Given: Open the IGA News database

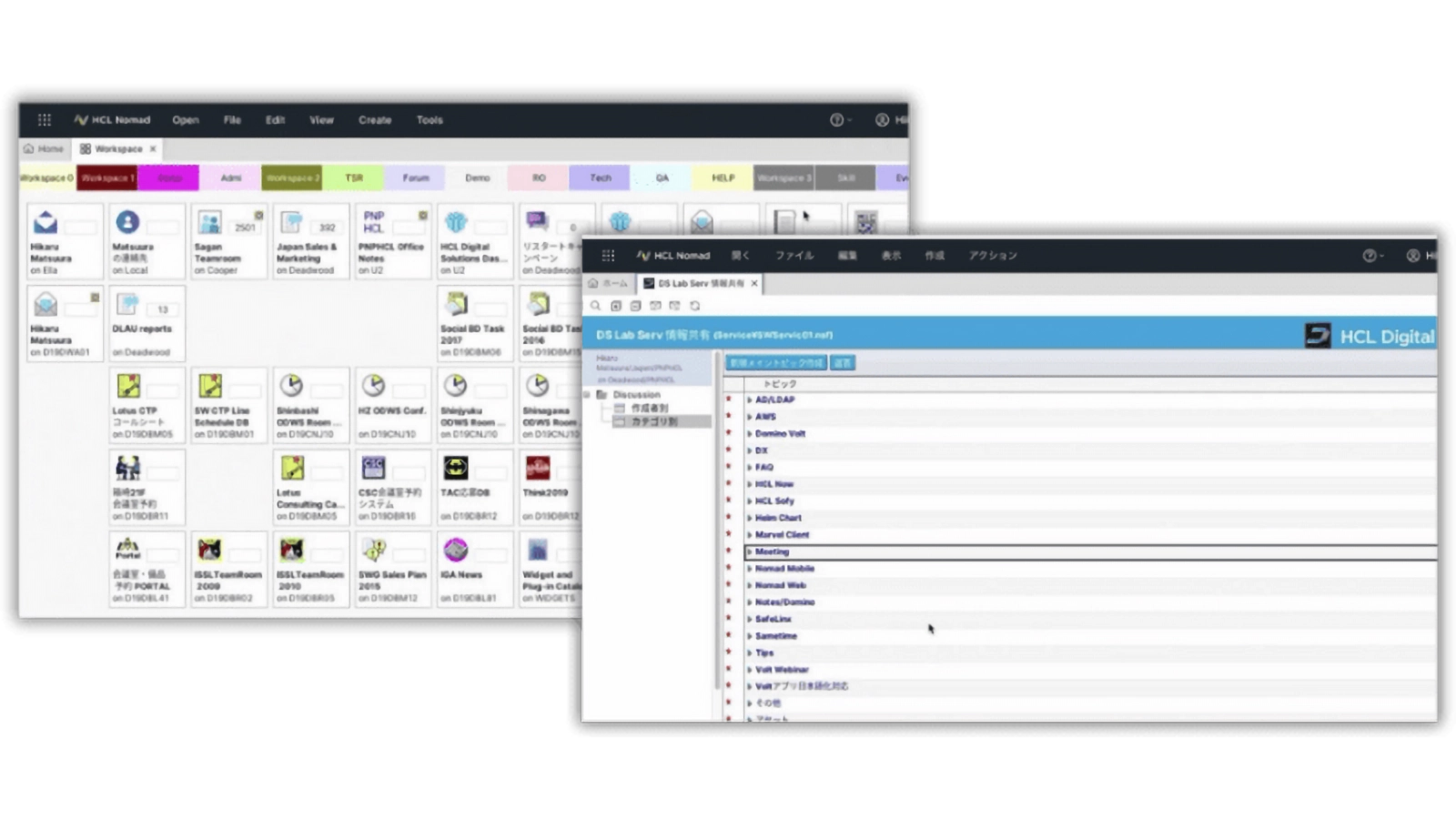Looking at the screenshot, I should (474, 570).
